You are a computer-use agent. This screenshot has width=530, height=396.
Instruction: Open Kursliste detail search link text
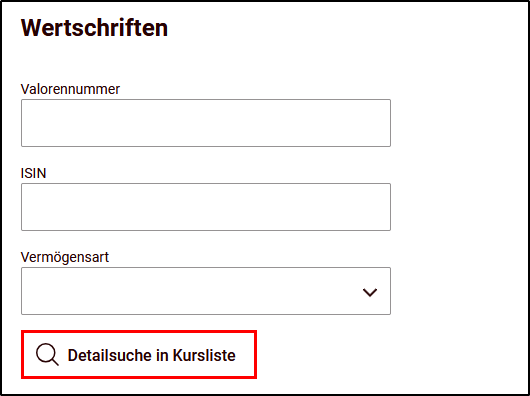click(x=151, y=355)
